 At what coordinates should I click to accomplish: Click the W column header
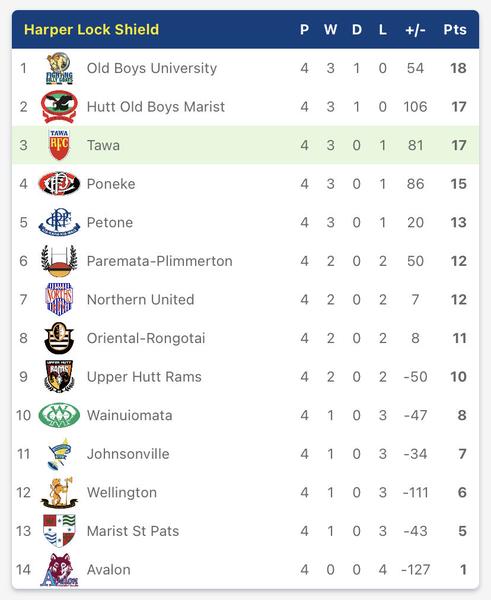tap(331, 29)
